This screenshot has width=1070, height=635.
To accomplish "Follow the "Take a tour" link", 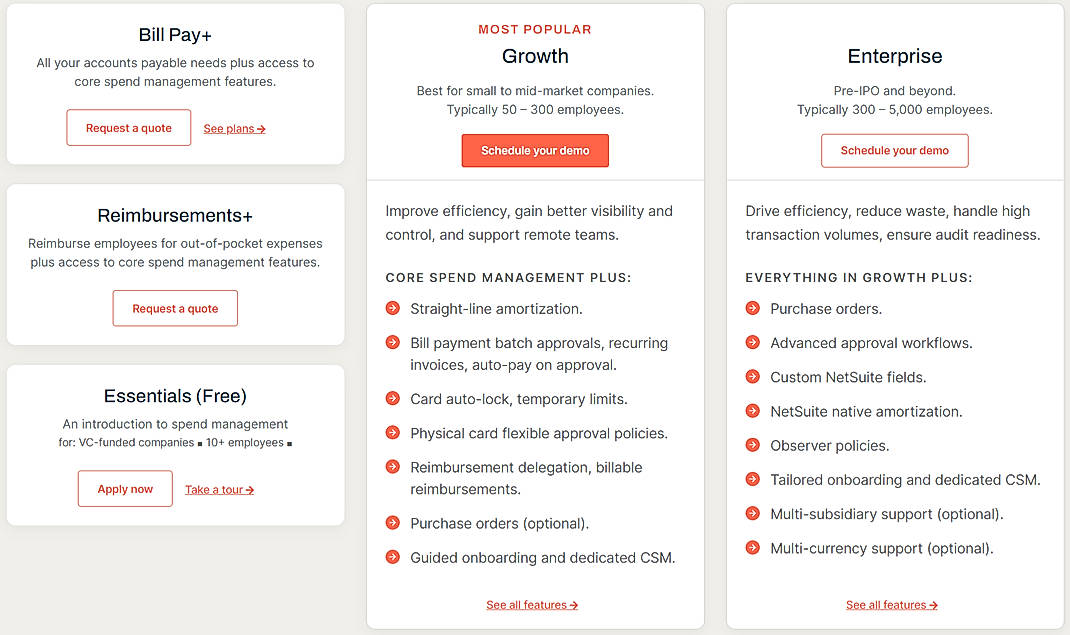I will [218, 488].
